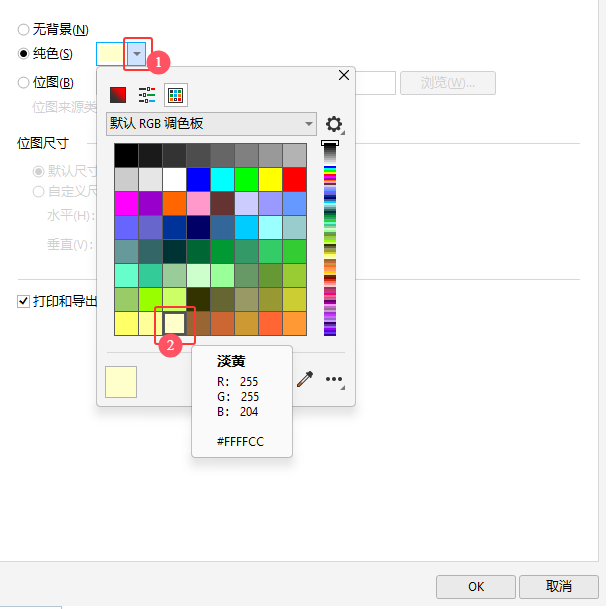Pick the pink swatch
The height and width of the screenshot is (609, 609).
[198, 204]
